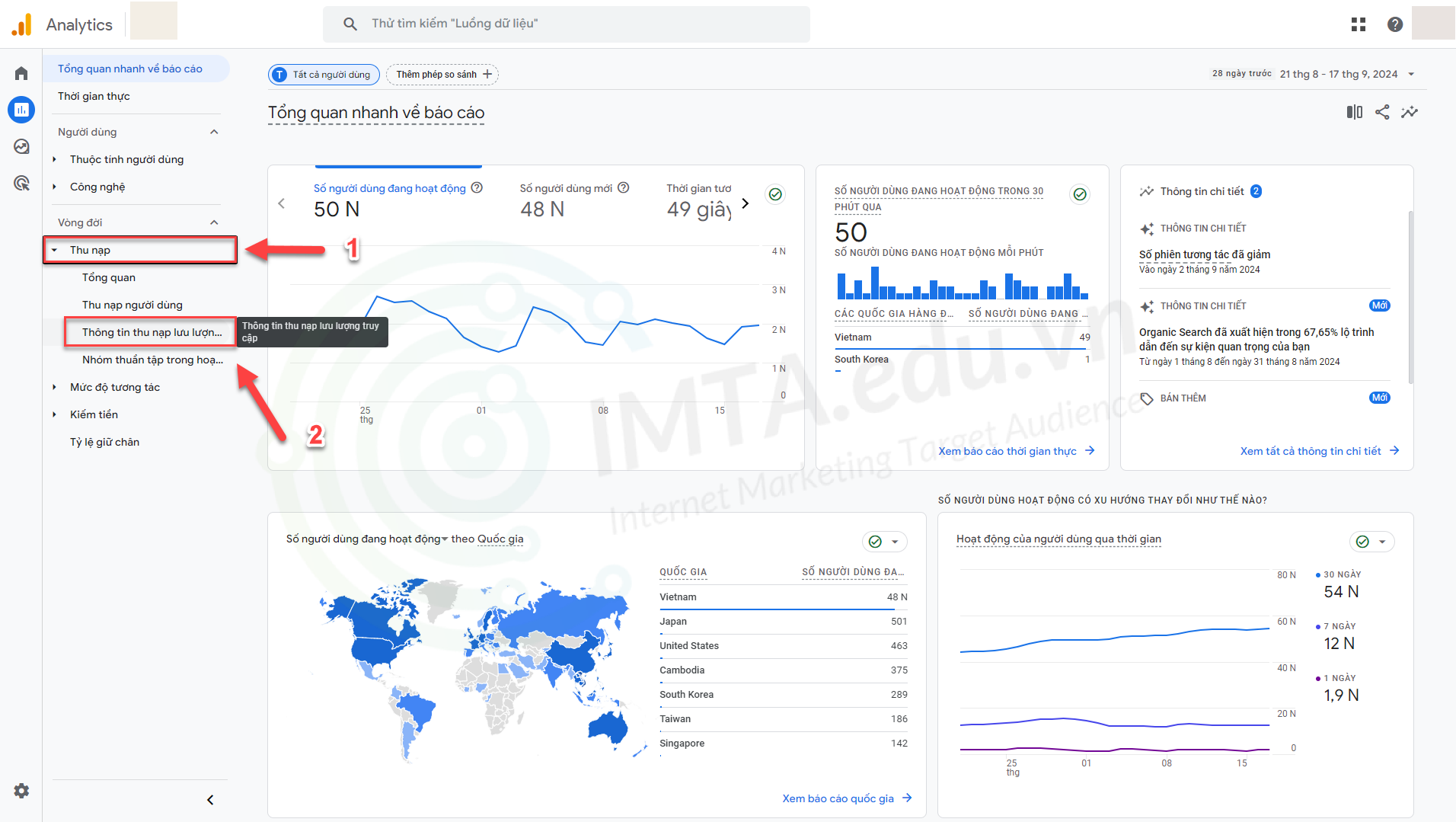Select Tổng quan nhanh về báo cáo

pos(136,69)
